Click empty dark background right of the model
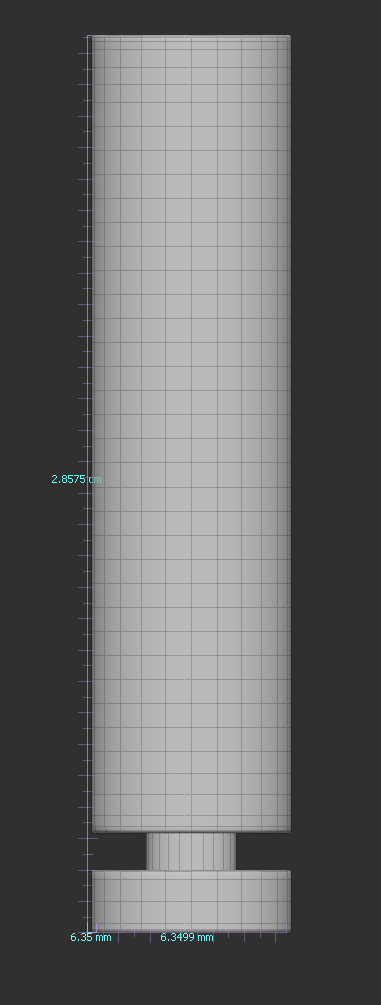The width and height of the screenshot is (381, 1005). coord(337,449)
